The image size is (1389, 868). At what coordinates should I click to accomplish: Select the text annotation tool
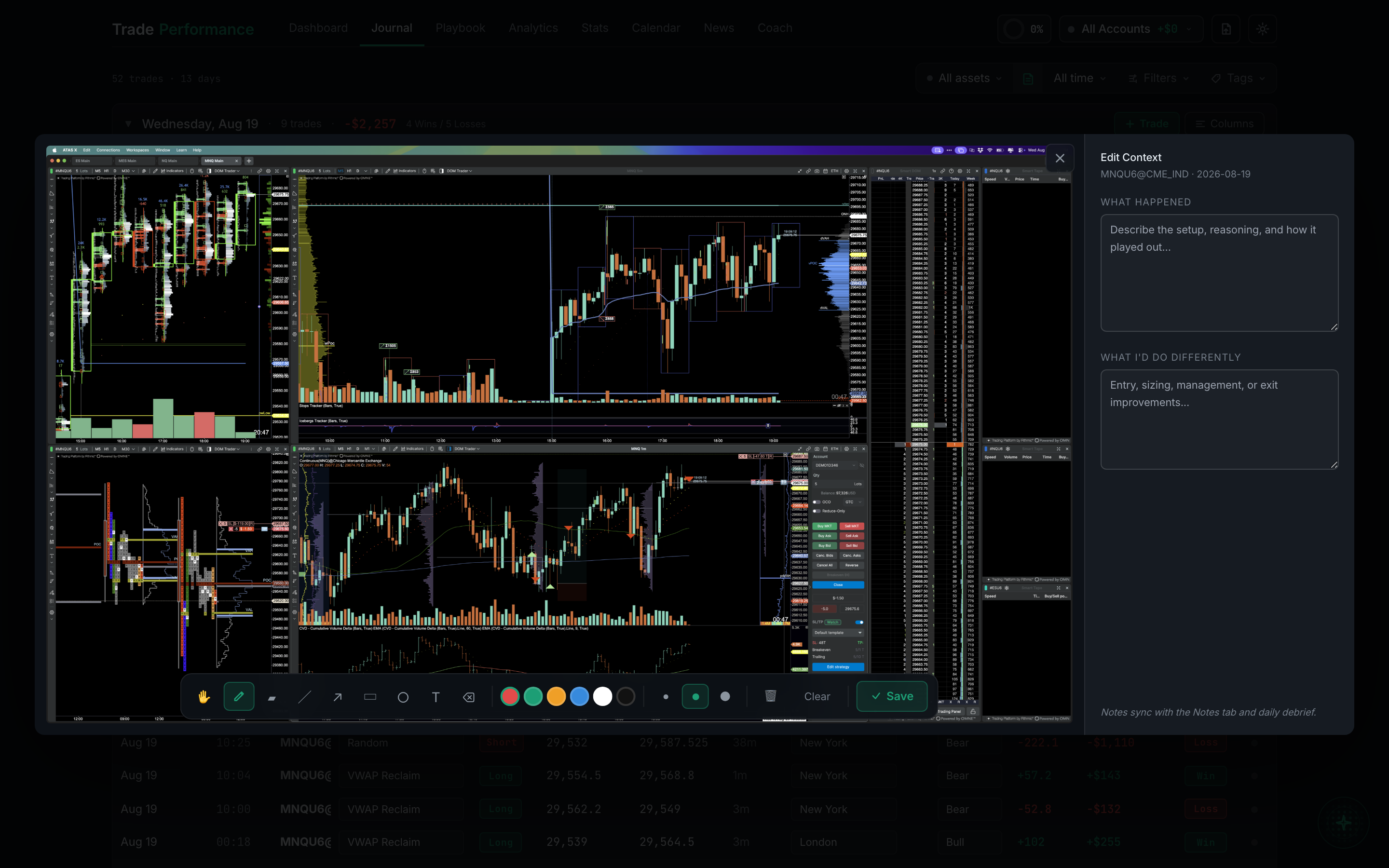pos(436,696)
